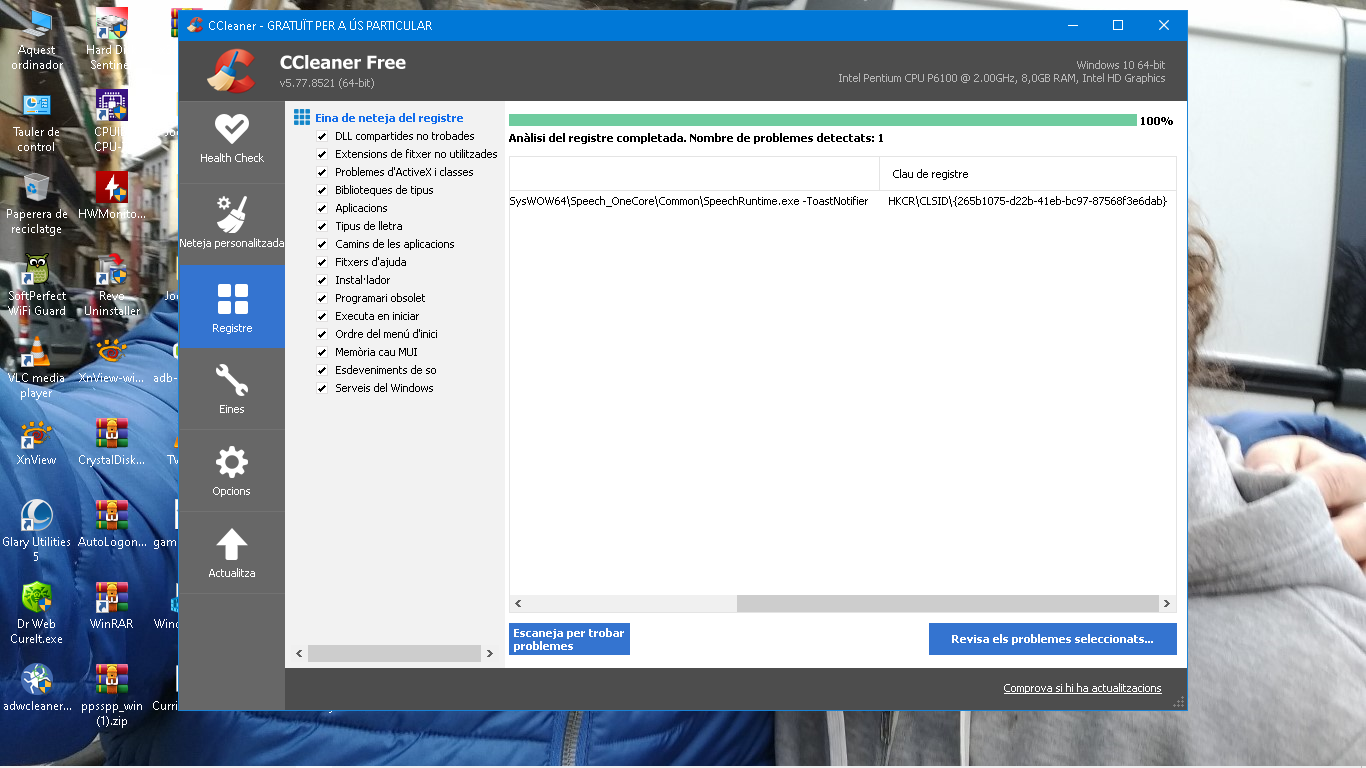Select the SpeechRuntime.exe registry result row

point(843,201)
